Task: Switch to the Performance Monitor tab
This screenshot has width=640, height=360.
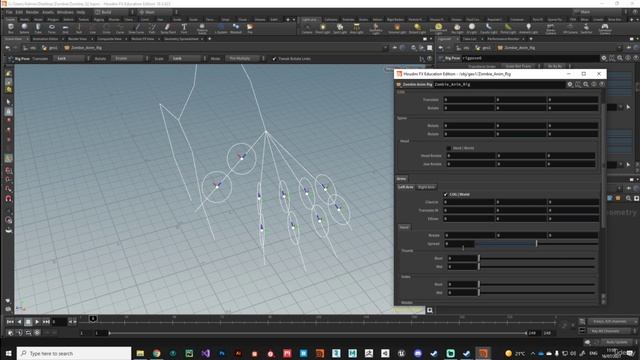Action: [503, 39]
